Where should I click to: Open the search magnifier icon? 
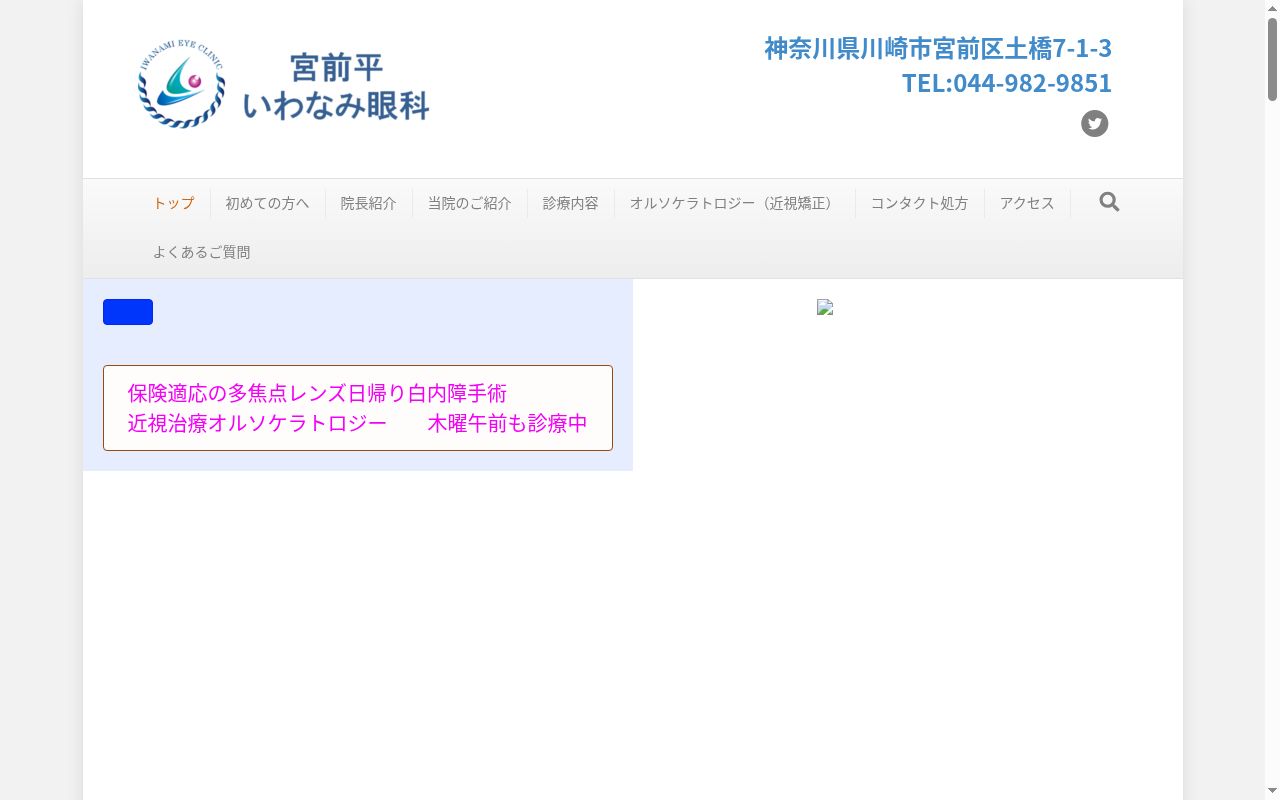1109,202
